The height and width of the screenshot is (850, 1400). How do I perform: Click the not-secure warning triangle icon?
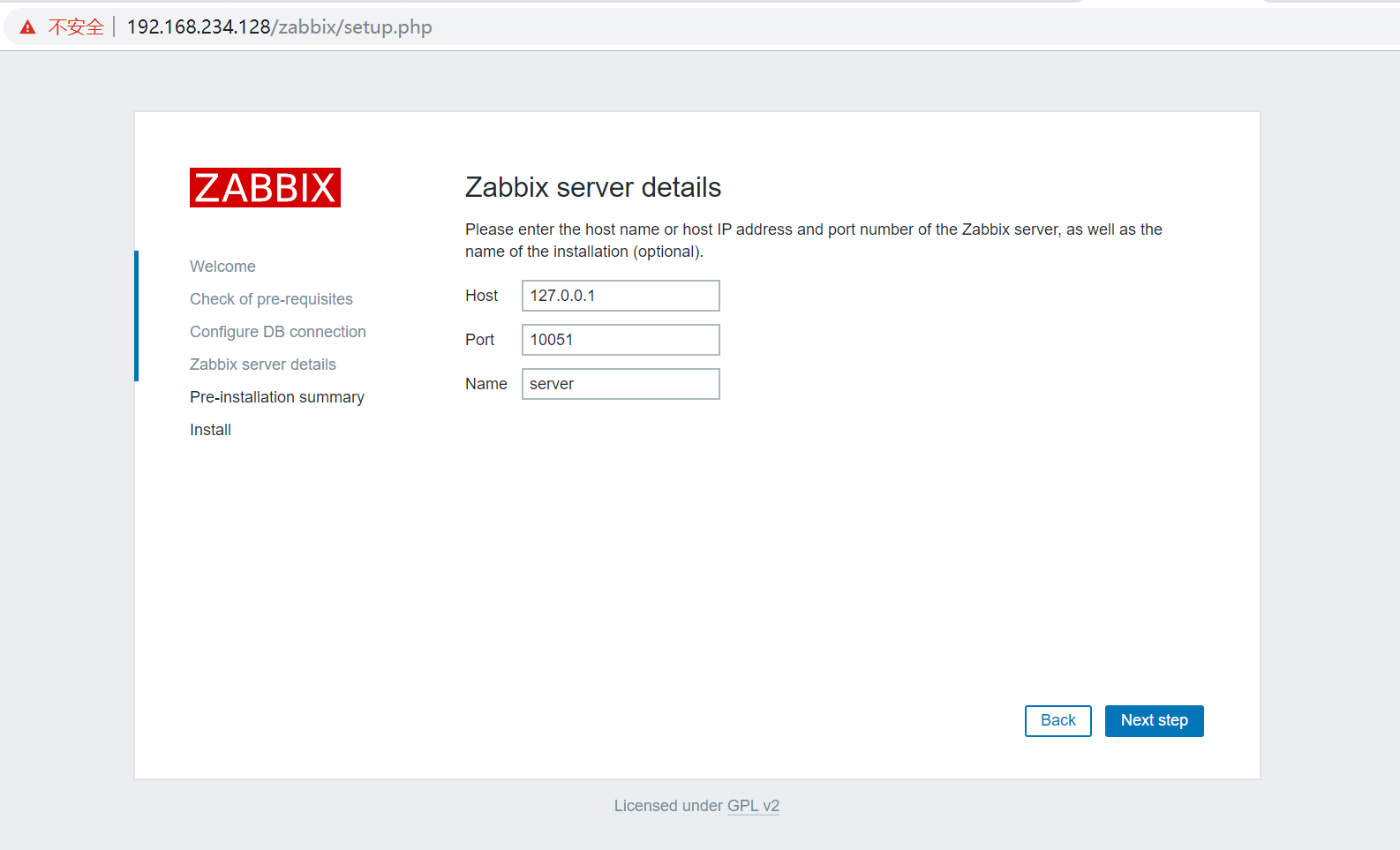point(28,27)
